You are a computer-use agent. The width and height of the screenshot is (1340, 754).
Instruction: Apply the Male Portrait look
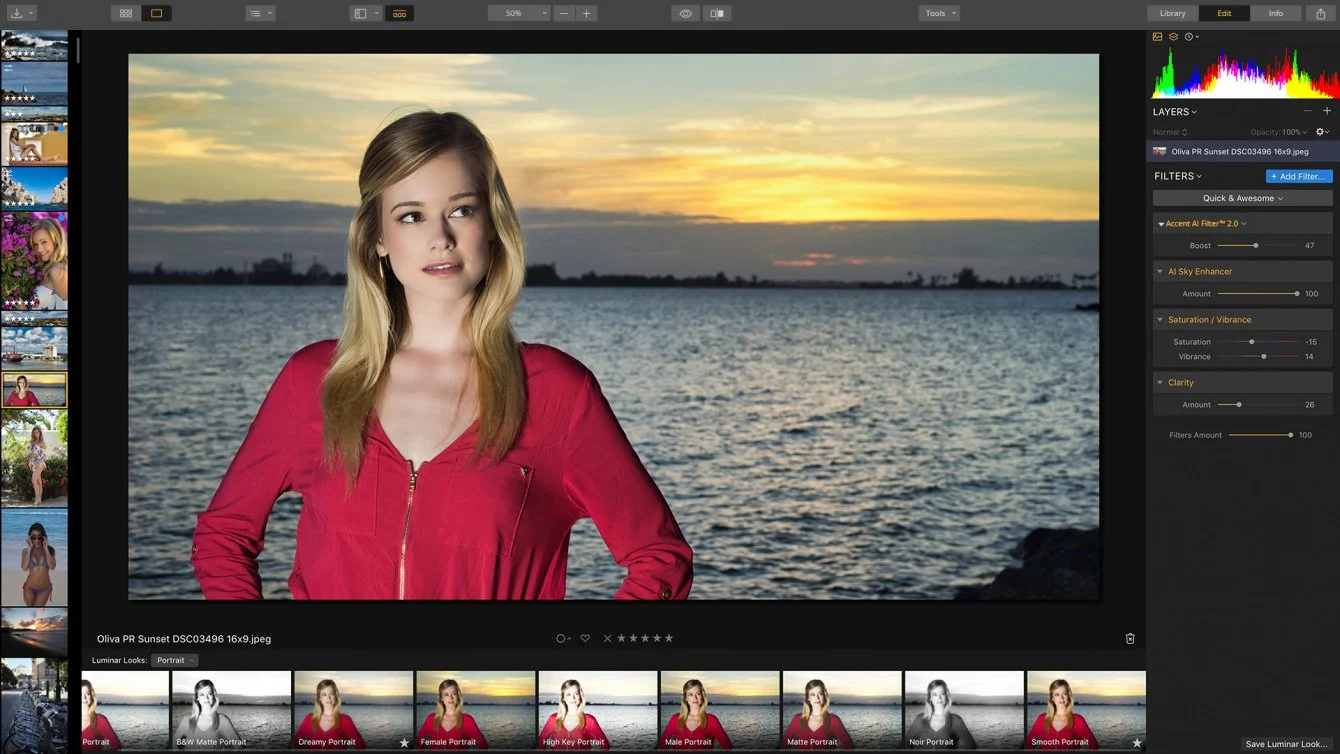click(x=720, y=711)
